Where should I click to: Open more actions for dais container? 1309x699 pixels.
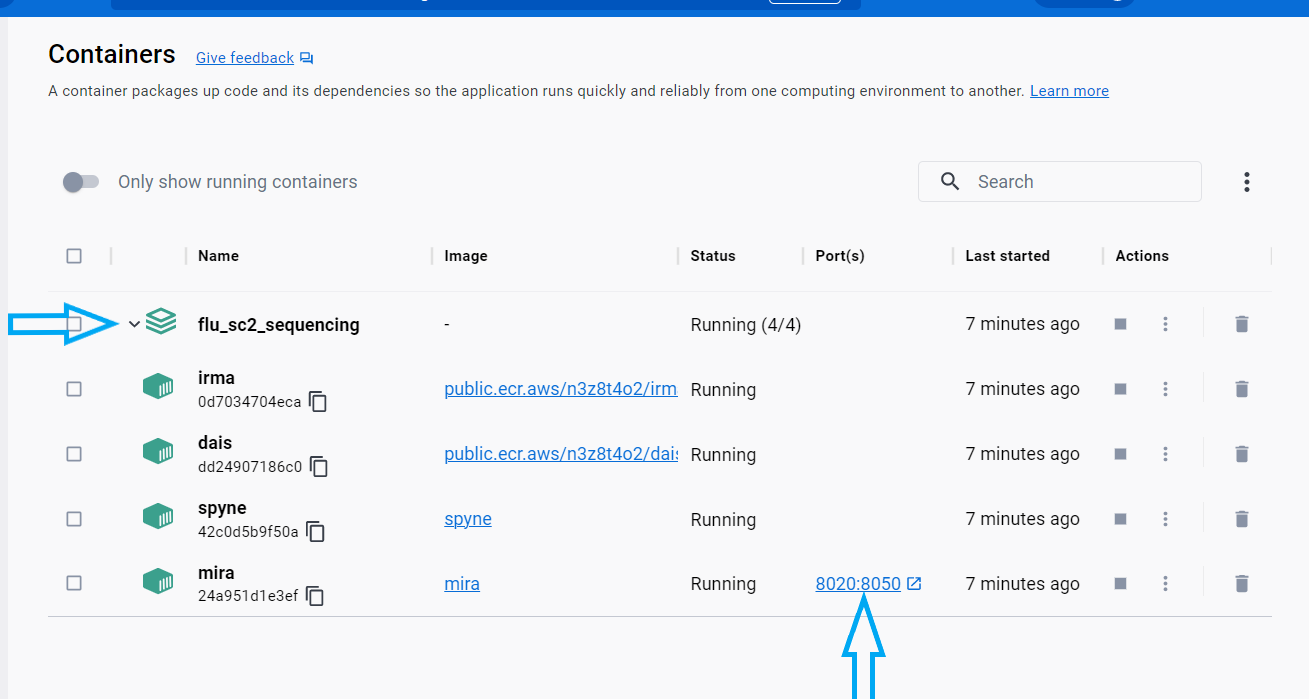(1165, 454)
